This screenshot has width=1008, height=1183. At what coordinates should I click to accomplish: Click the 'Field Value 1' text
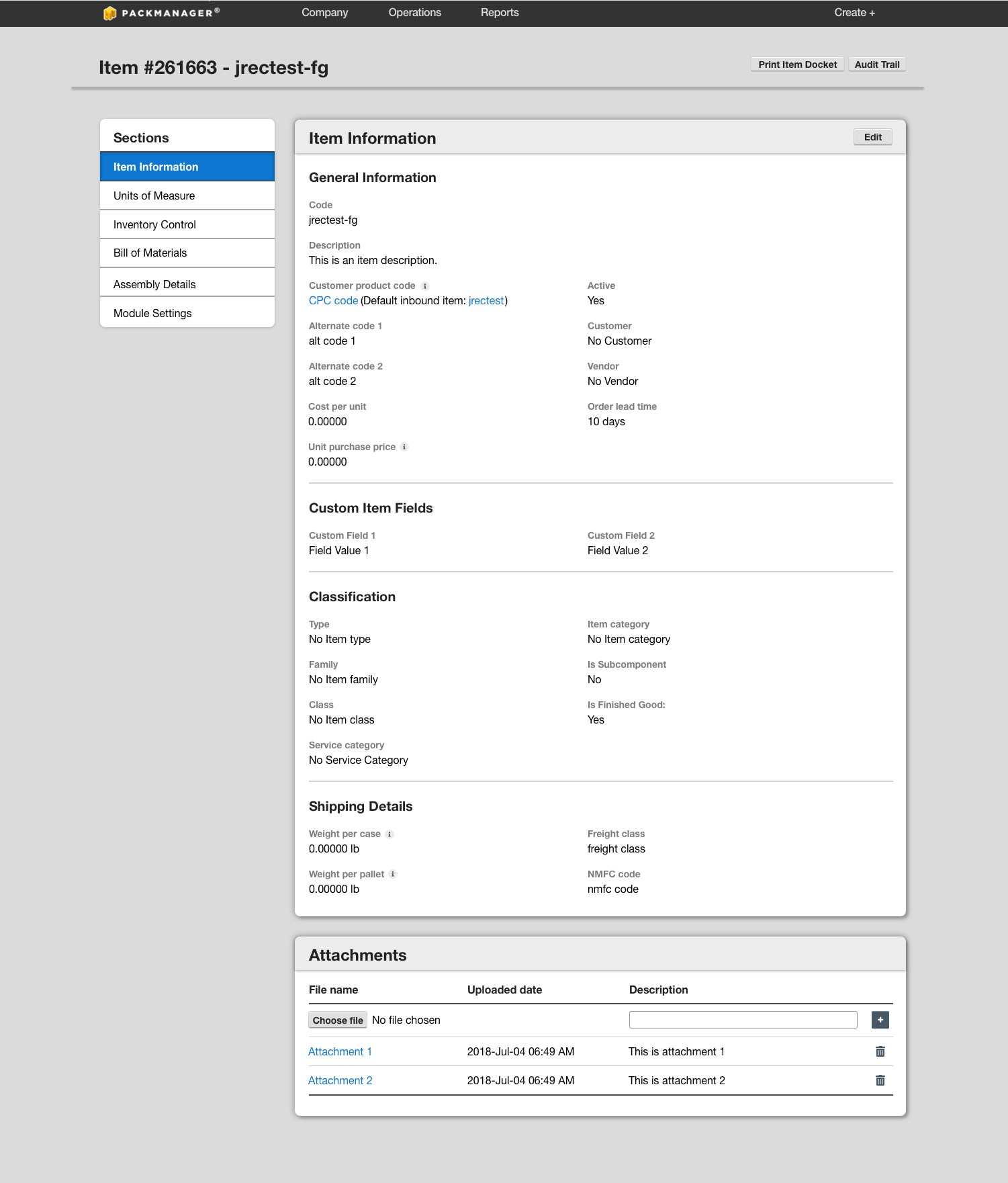[339, 551]
